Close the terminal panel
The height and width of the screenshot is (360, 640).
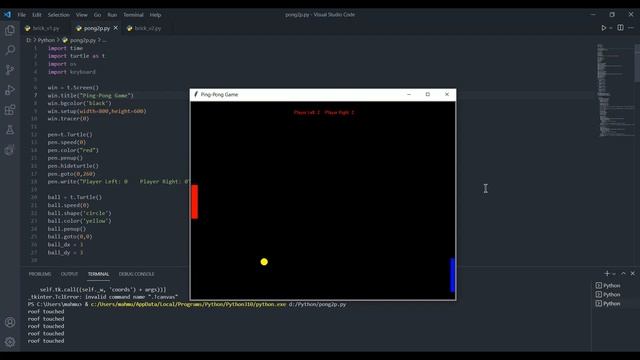tap(633, 273)
